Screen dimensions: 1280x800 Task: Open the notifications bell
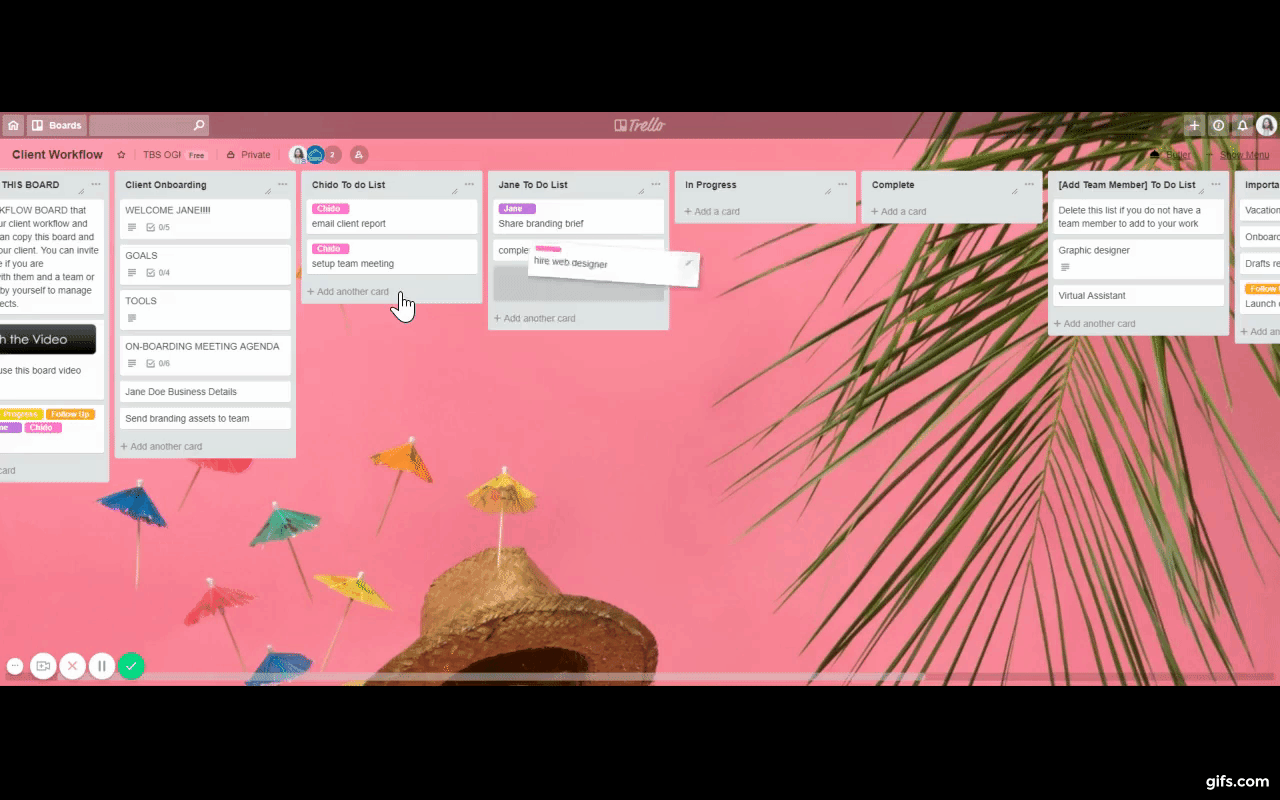pyautogui.click(x=1243, y=125)
